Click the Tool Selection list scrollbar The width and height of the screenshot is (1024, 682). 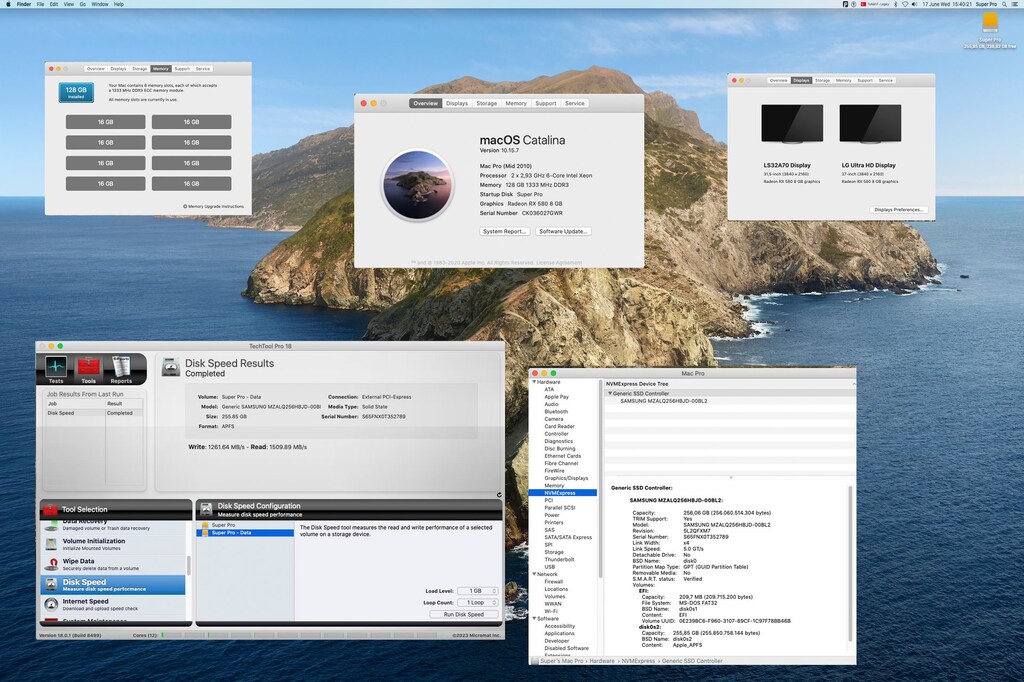189,566
